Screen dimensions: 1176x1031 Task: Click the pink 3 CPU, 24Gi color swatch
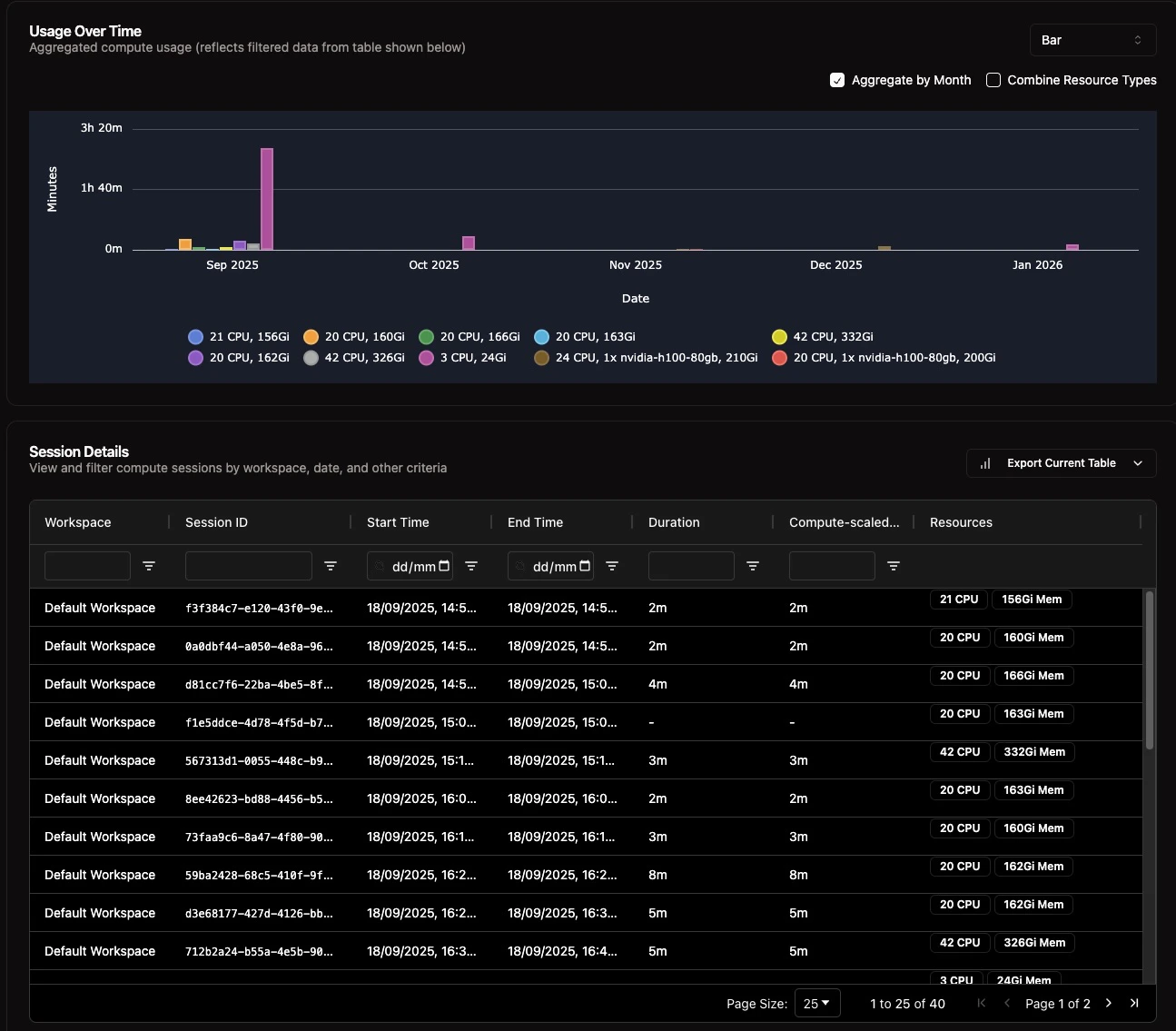pos(426,358)
